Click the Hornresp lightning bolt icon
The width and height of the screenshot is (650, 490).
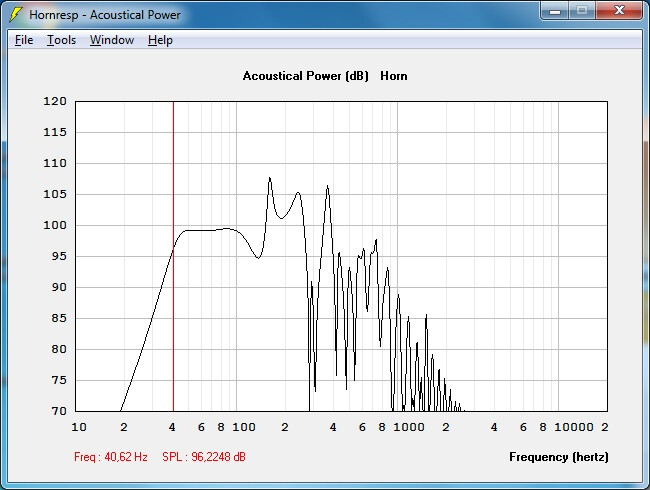tap(15, 15)
